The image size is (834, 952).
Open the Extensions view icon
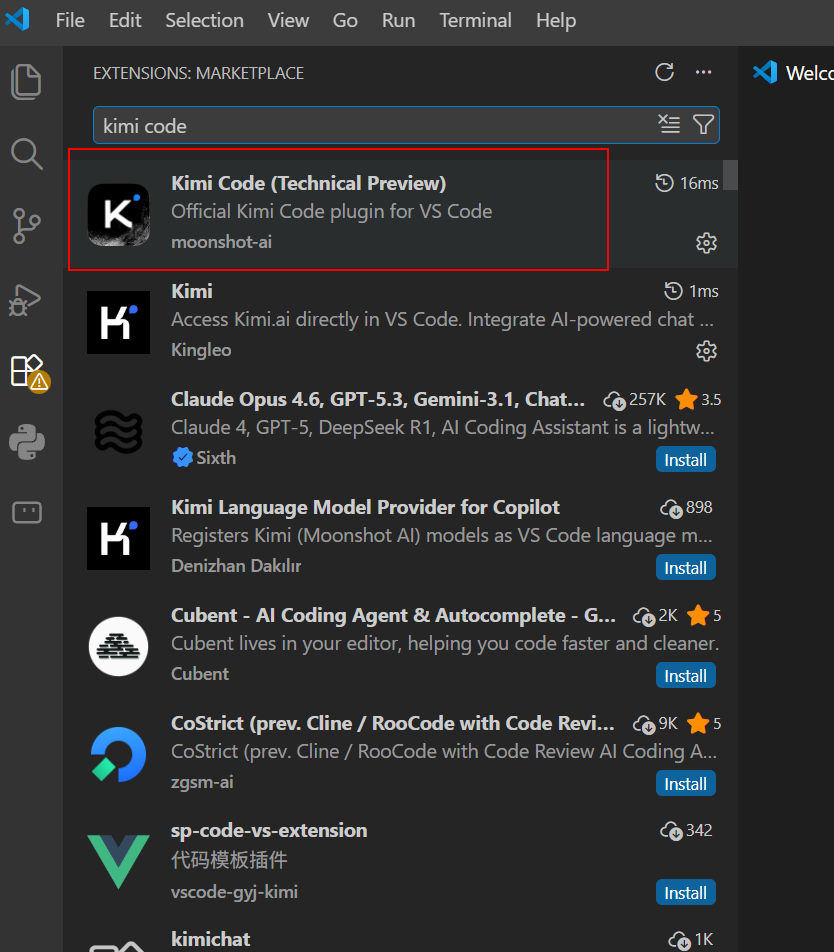click(29, 372)
